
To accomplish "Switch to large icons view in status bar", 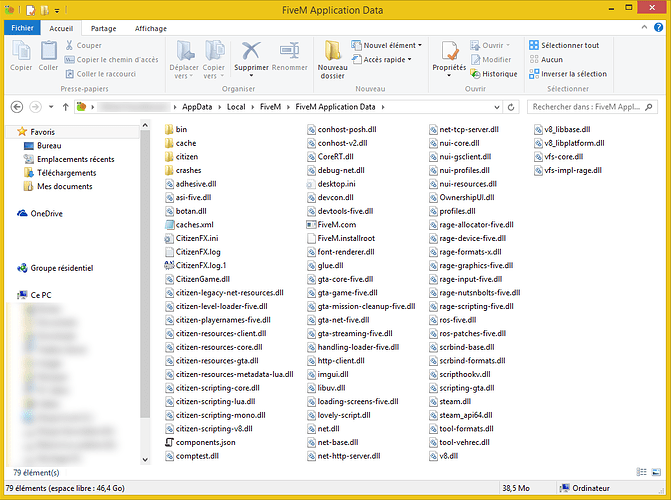I will (656, 472).
